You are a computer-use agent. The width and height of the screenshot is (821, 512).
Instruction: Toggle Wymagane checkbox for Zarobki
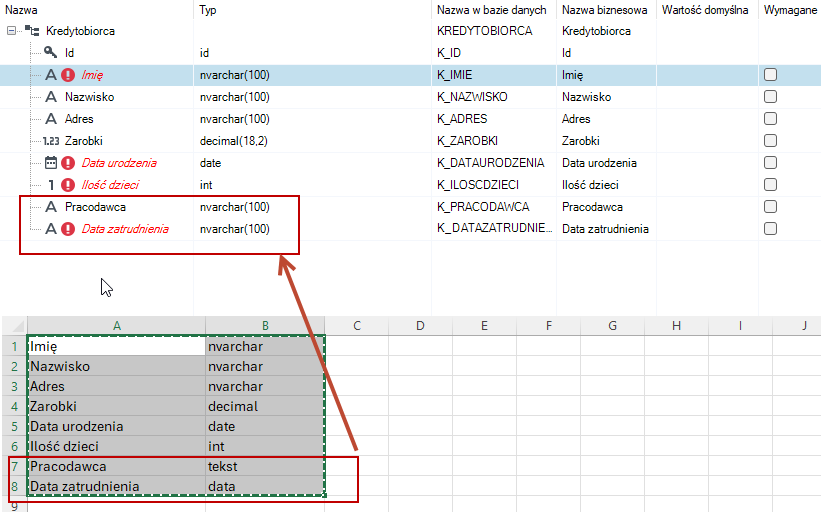pyautogui.click(x=770, y=141)
